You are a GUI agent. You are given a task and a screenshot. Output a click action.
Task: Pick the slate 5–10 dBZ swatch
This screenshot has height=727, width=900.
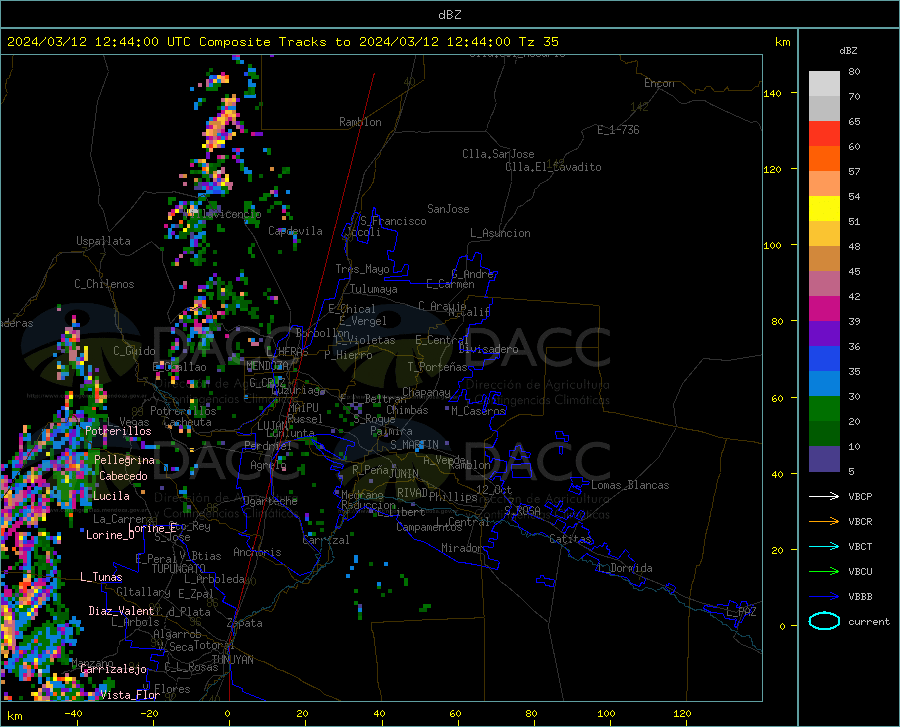point(824,459)
